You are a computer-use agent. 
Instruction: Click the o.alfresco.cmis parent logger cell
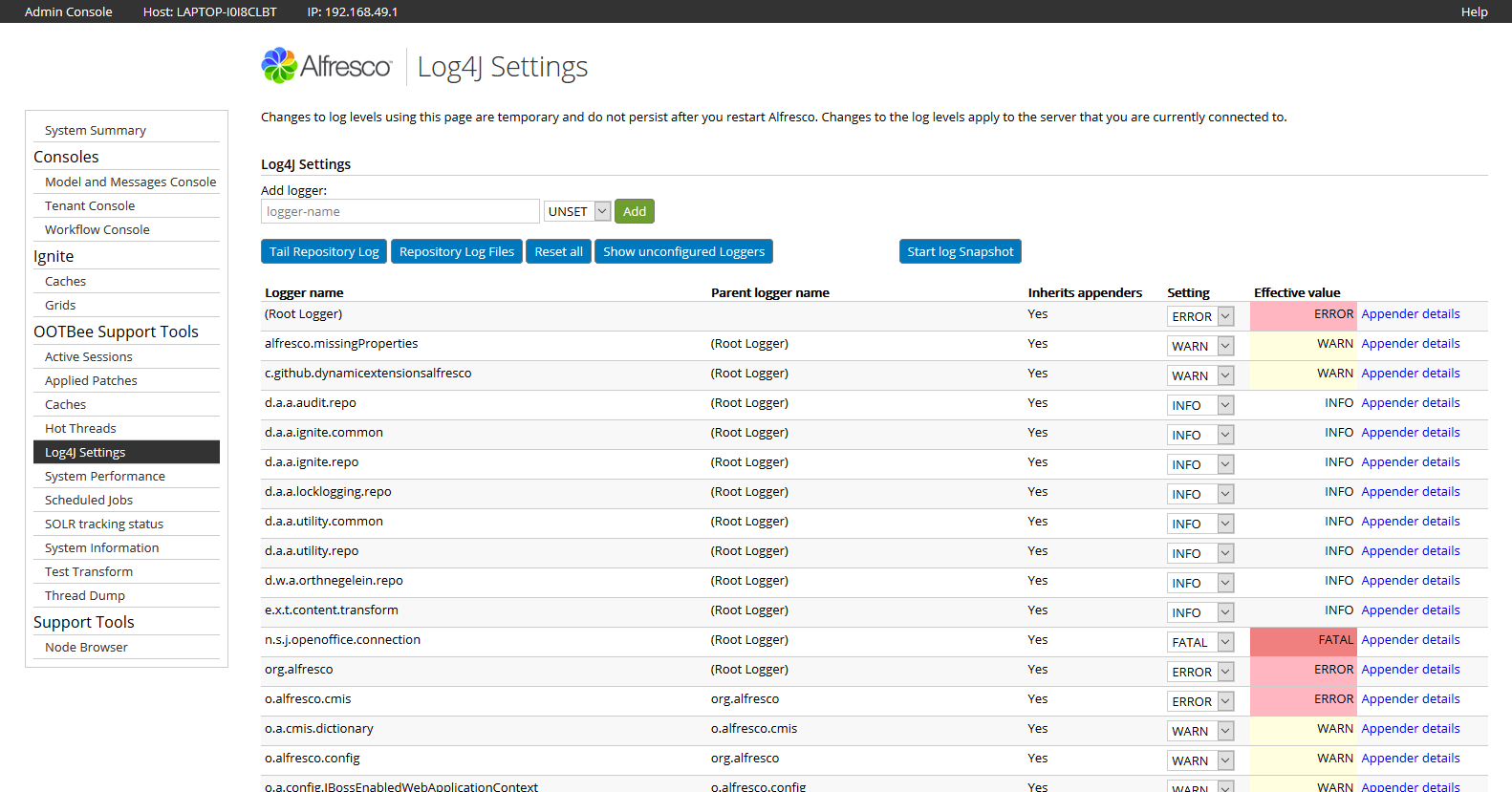click(x=754, y=728)
